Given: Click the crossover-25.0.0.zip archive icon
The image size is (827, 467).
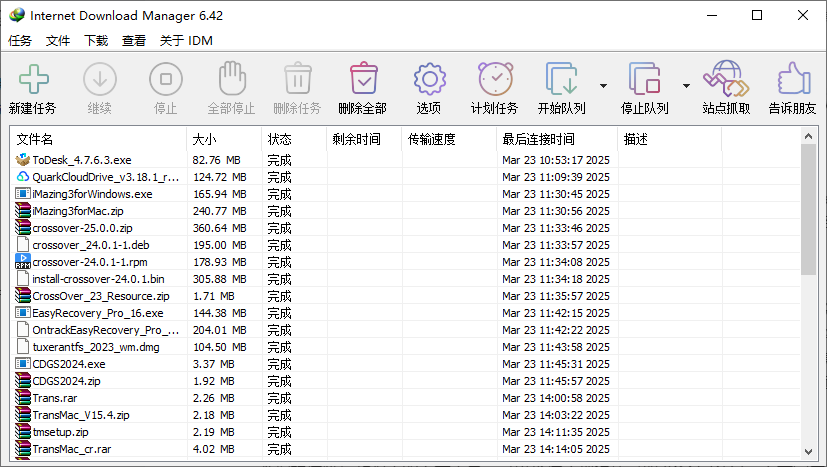Looking at the screenshot, I should pos(23,227).
